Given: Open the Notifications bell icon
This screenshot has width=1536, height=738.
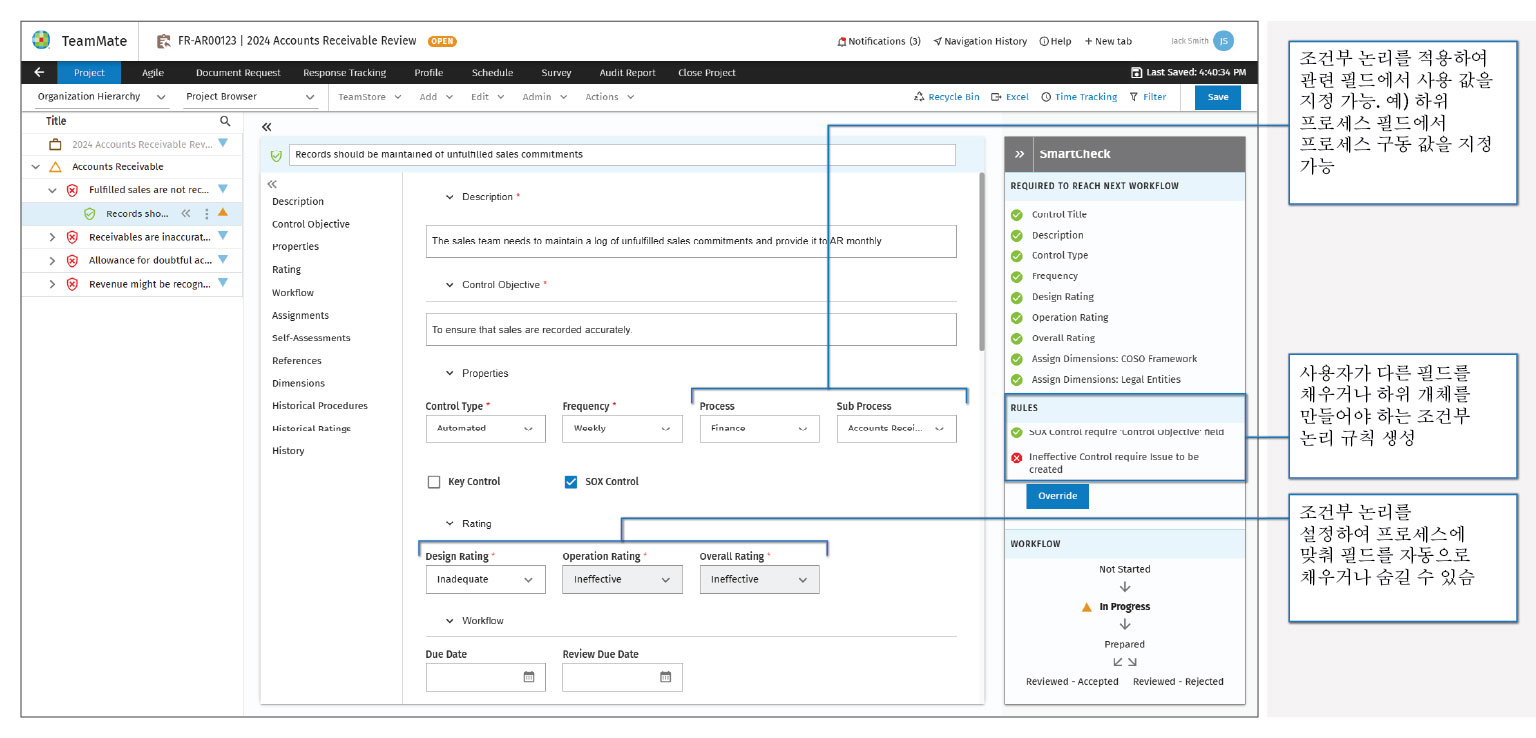Looking at the screenshot, I should coord(841,42).
